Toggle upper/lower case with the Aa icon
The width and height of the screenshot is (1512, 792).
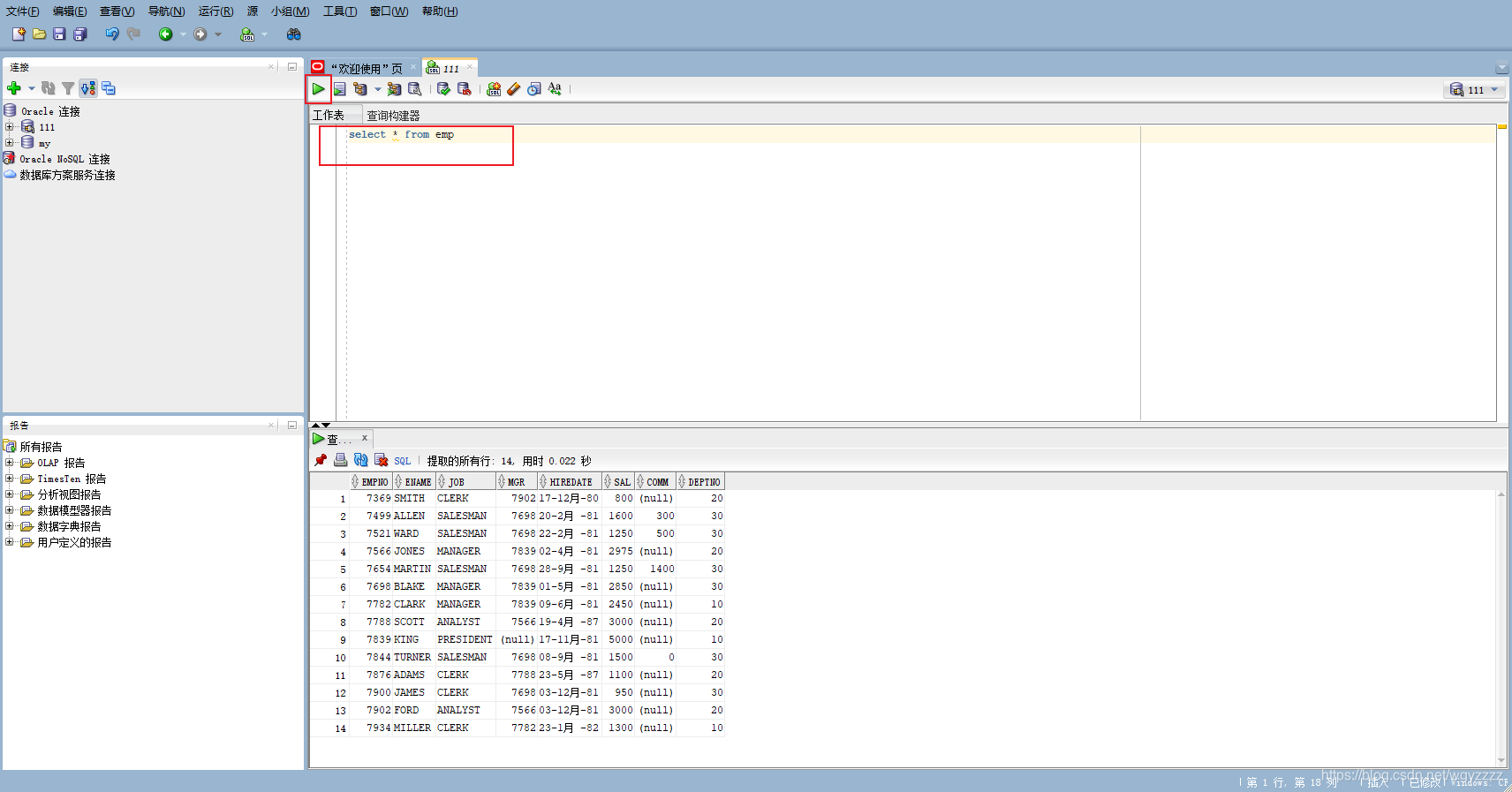555,89
